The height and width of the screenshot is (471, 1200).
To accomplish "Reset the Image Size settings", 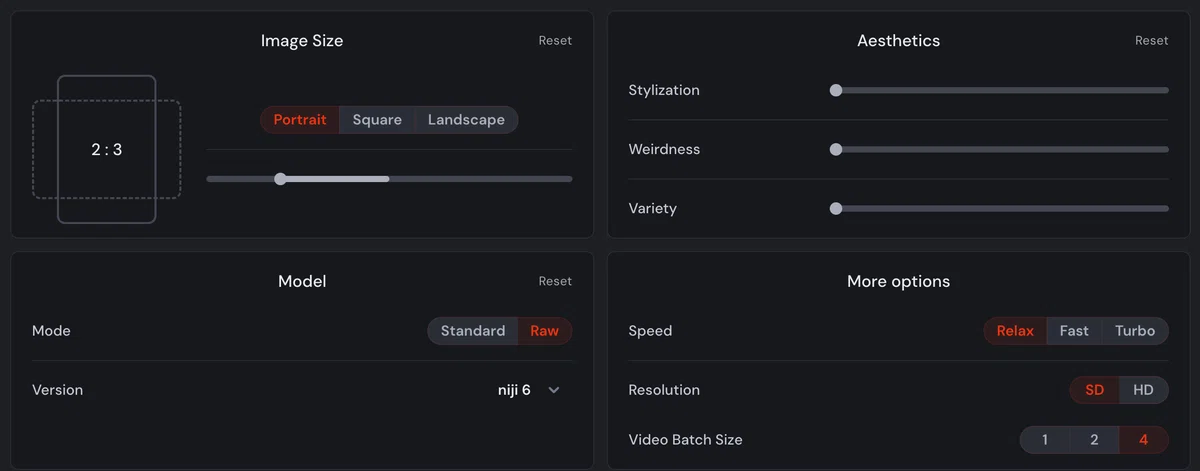I will tap(555, 41).
